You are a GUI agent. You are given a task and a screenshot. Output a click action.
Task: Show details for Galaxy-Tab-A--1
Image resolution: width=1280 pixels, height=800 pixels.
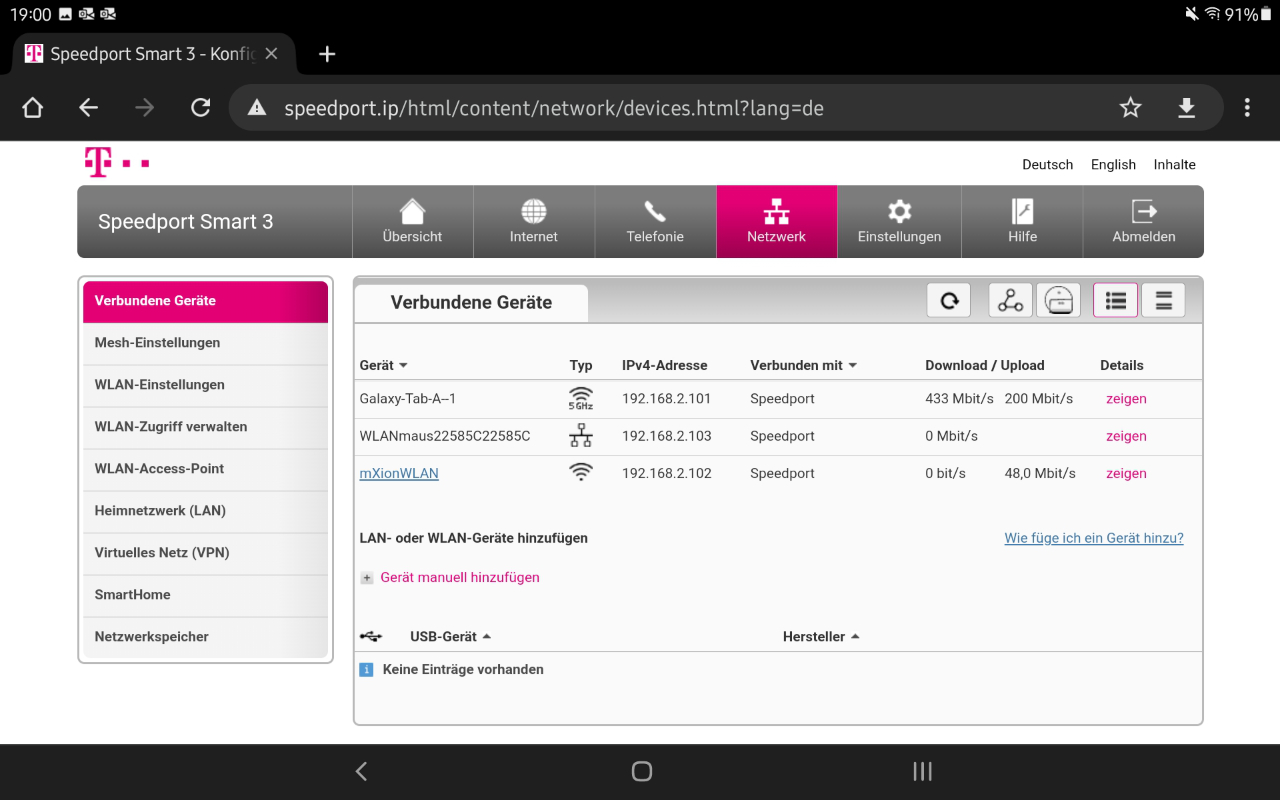coord(1126,399)
